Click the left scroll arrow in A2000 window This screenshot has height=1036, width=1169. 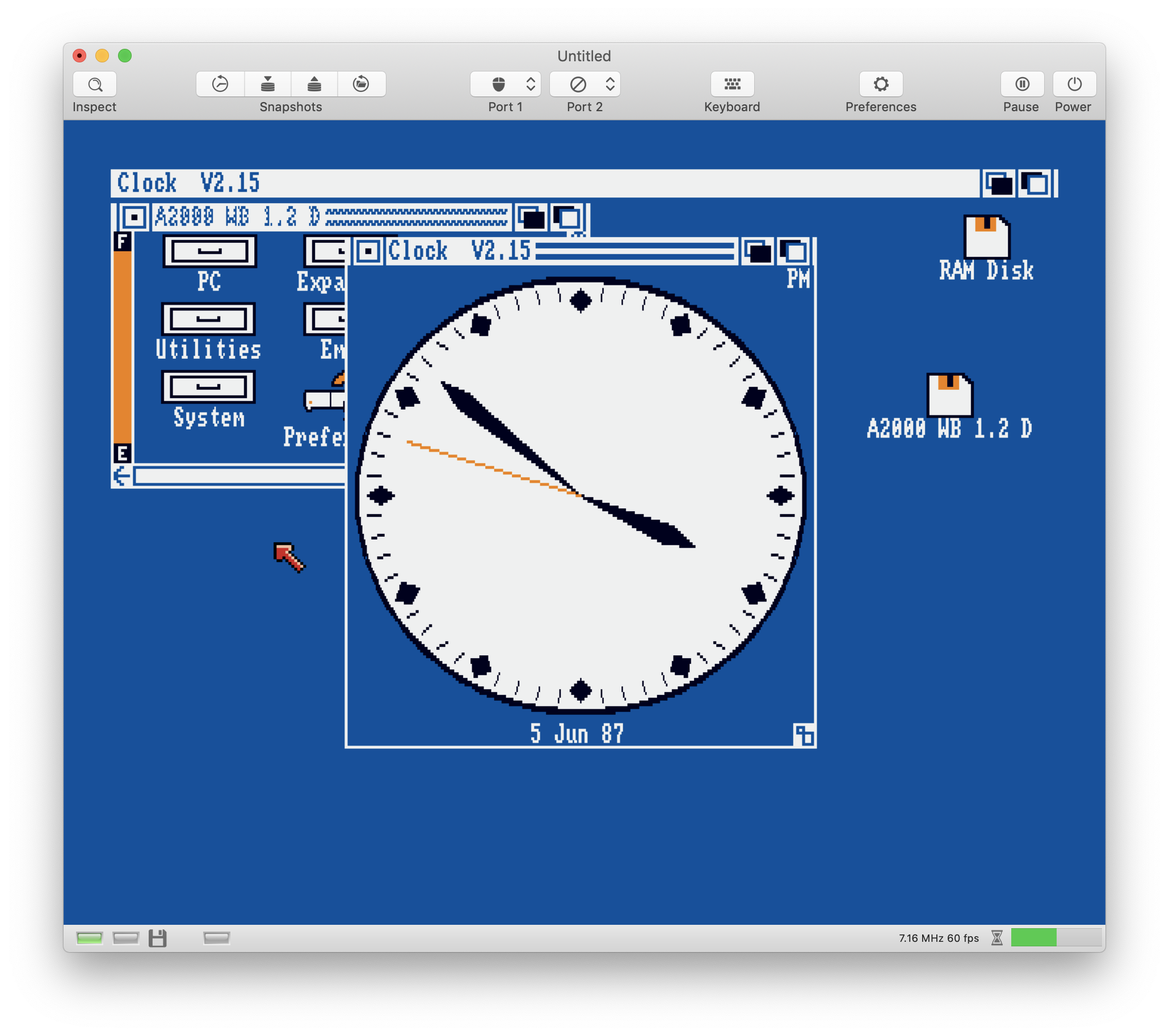coord(122,475)
